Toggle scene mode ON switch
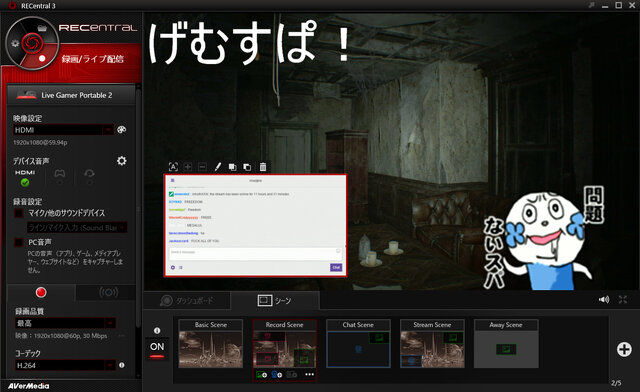The height and width of the screenshot is (392, 640). click(157, 349)
